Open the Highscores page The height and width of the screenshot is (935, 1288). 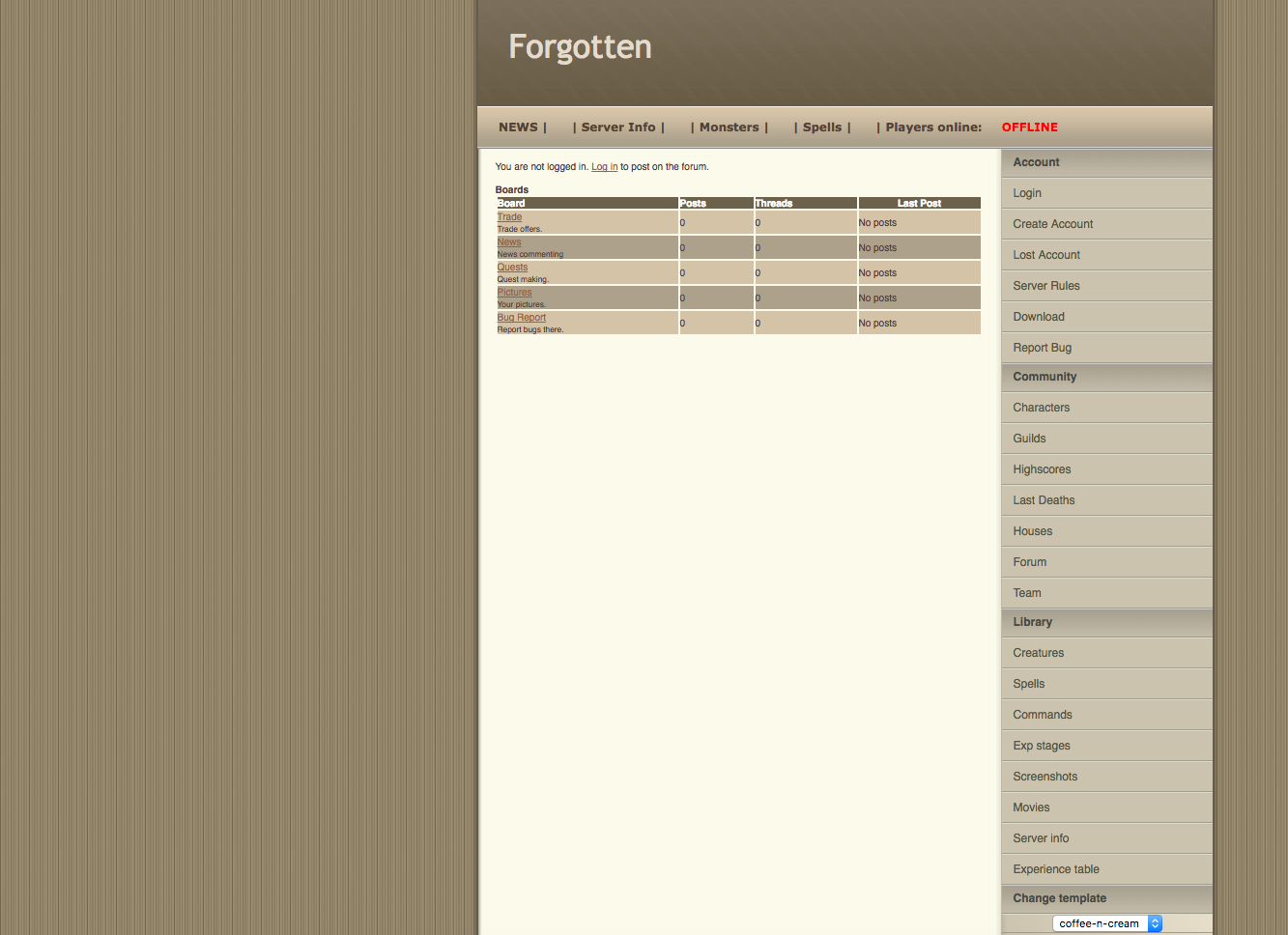coord(1042,468)
